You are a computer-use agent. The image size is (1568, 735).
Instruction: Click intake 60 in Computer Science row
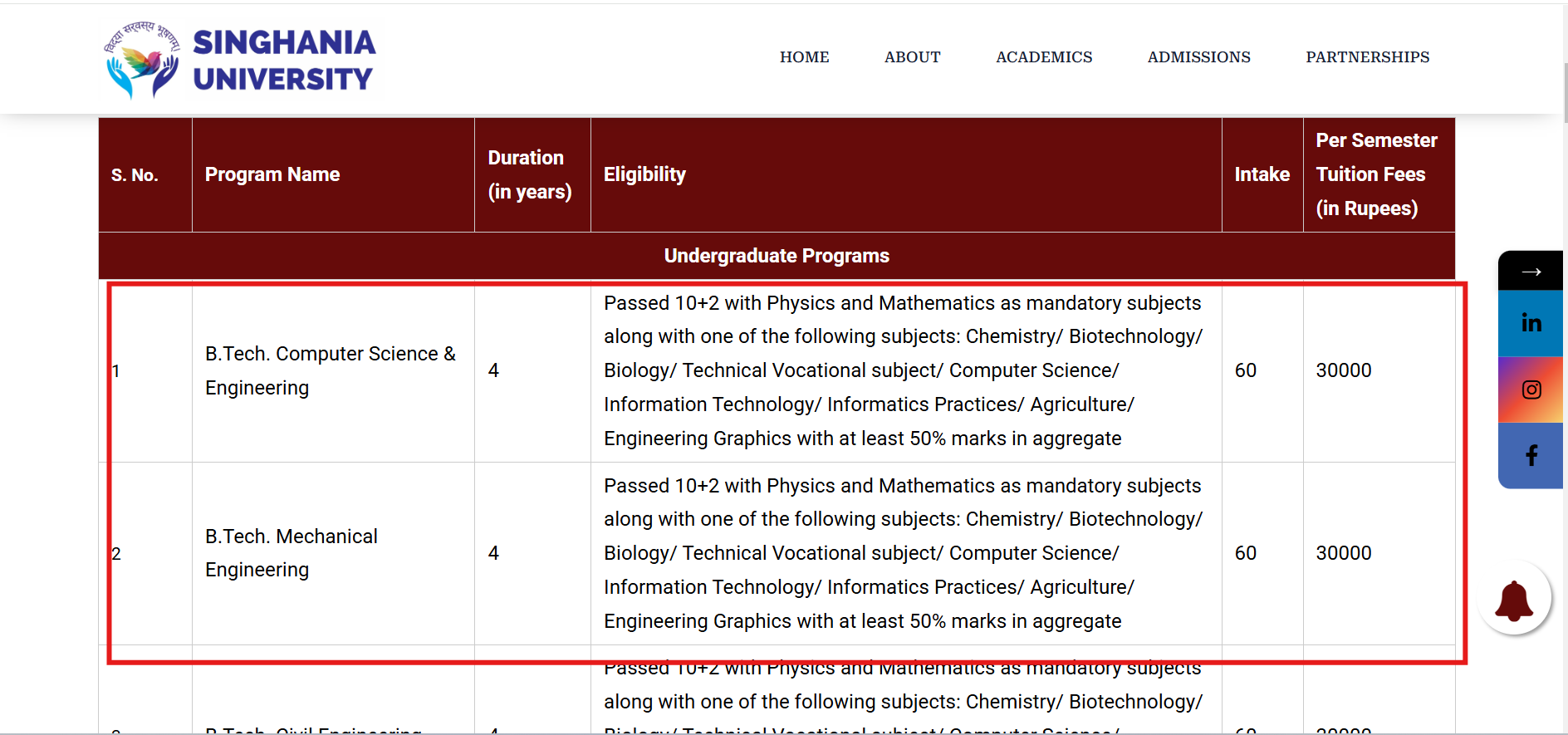tap(1245, 370)
